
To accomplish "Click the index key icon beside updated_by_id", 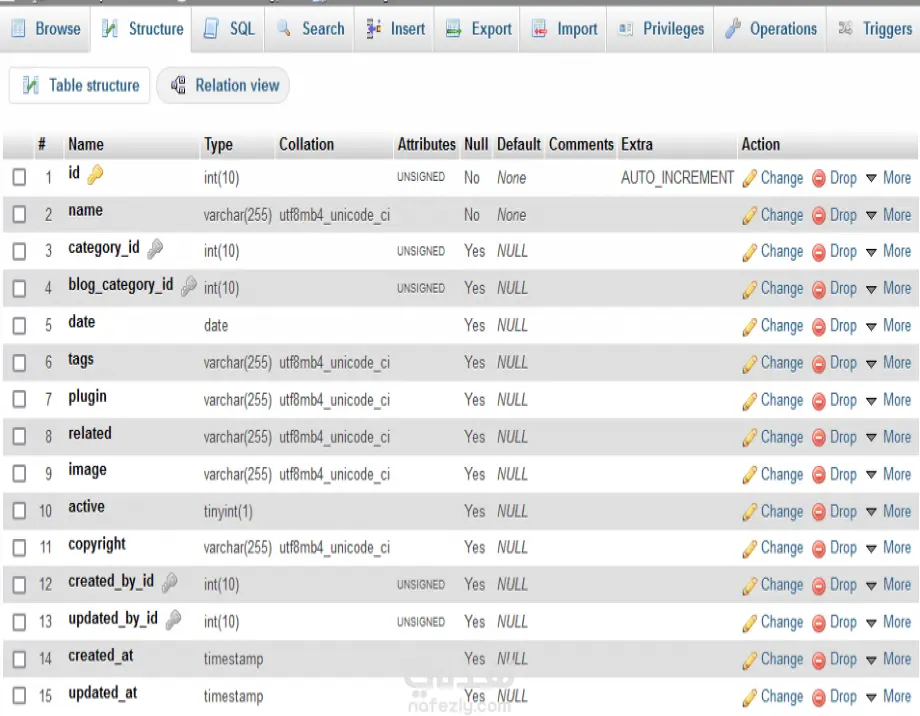I will pyautogui.click(x=173, y=619).
